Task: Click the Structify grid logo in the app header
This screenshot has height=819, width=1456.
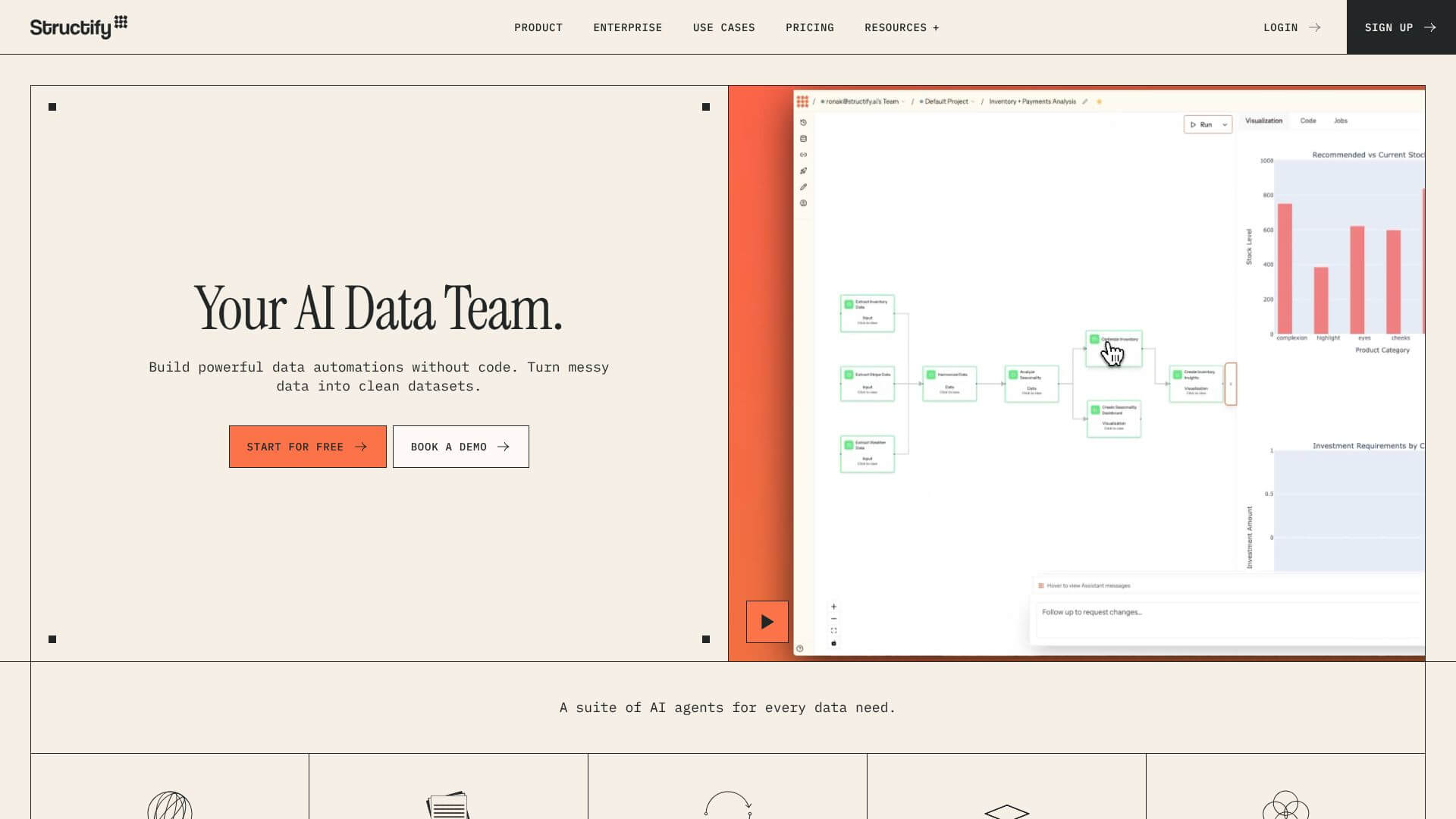Action: click(803, 101)
